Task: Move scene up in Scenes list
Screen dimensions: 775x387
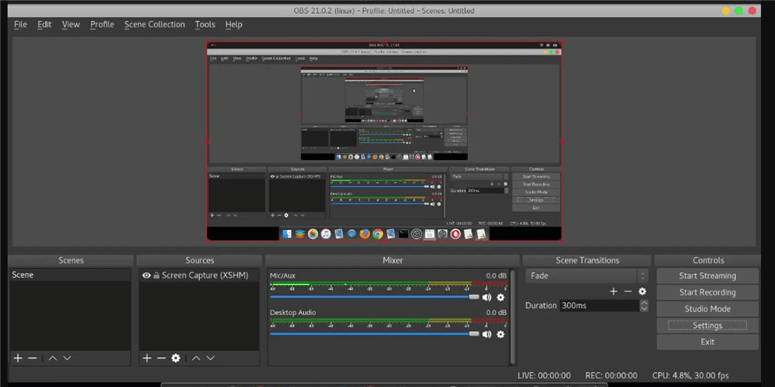Action: click(52, 358)
